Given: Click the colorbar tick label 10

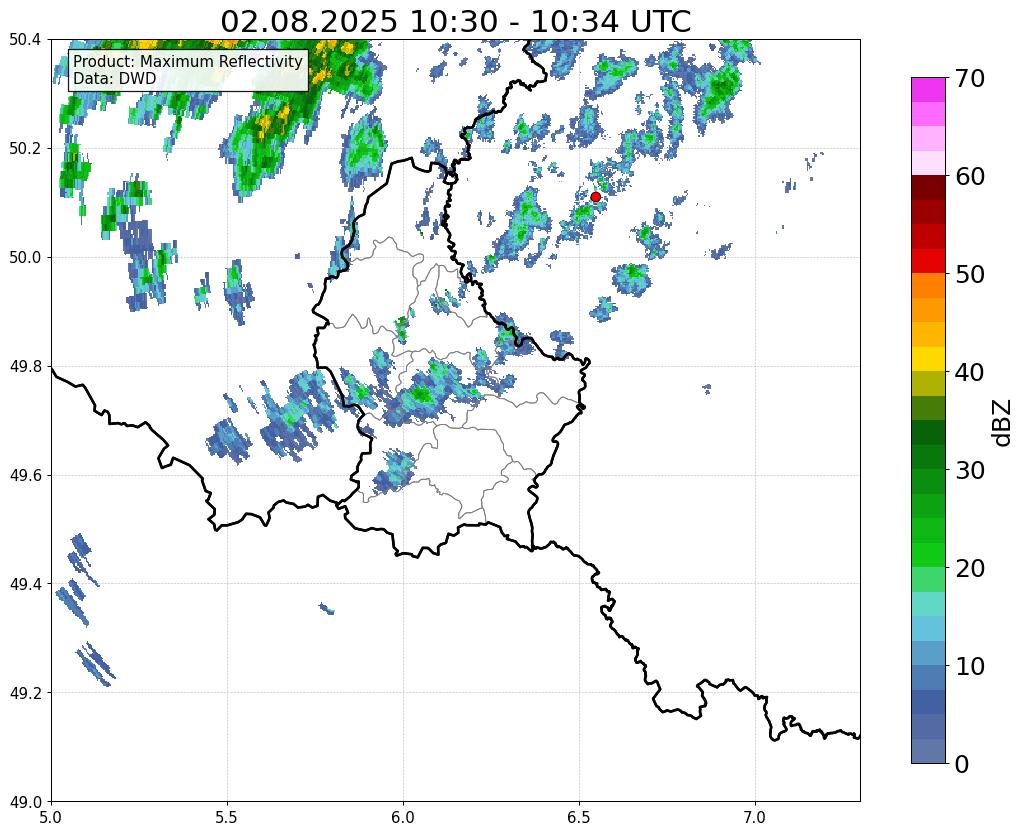Looking at the screenshot, I should [969, 666].
